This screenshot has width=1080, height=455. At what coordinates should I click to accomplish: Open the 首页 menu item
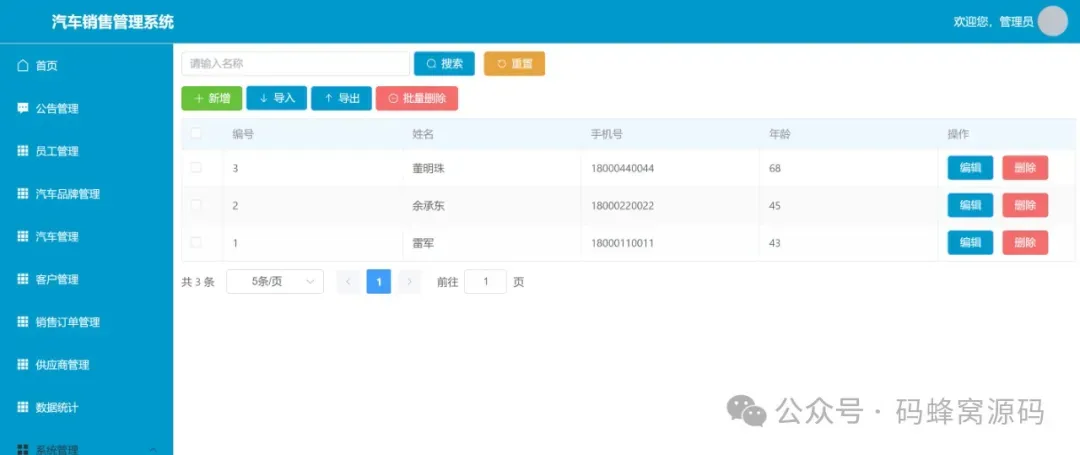[x=86, y=66]
